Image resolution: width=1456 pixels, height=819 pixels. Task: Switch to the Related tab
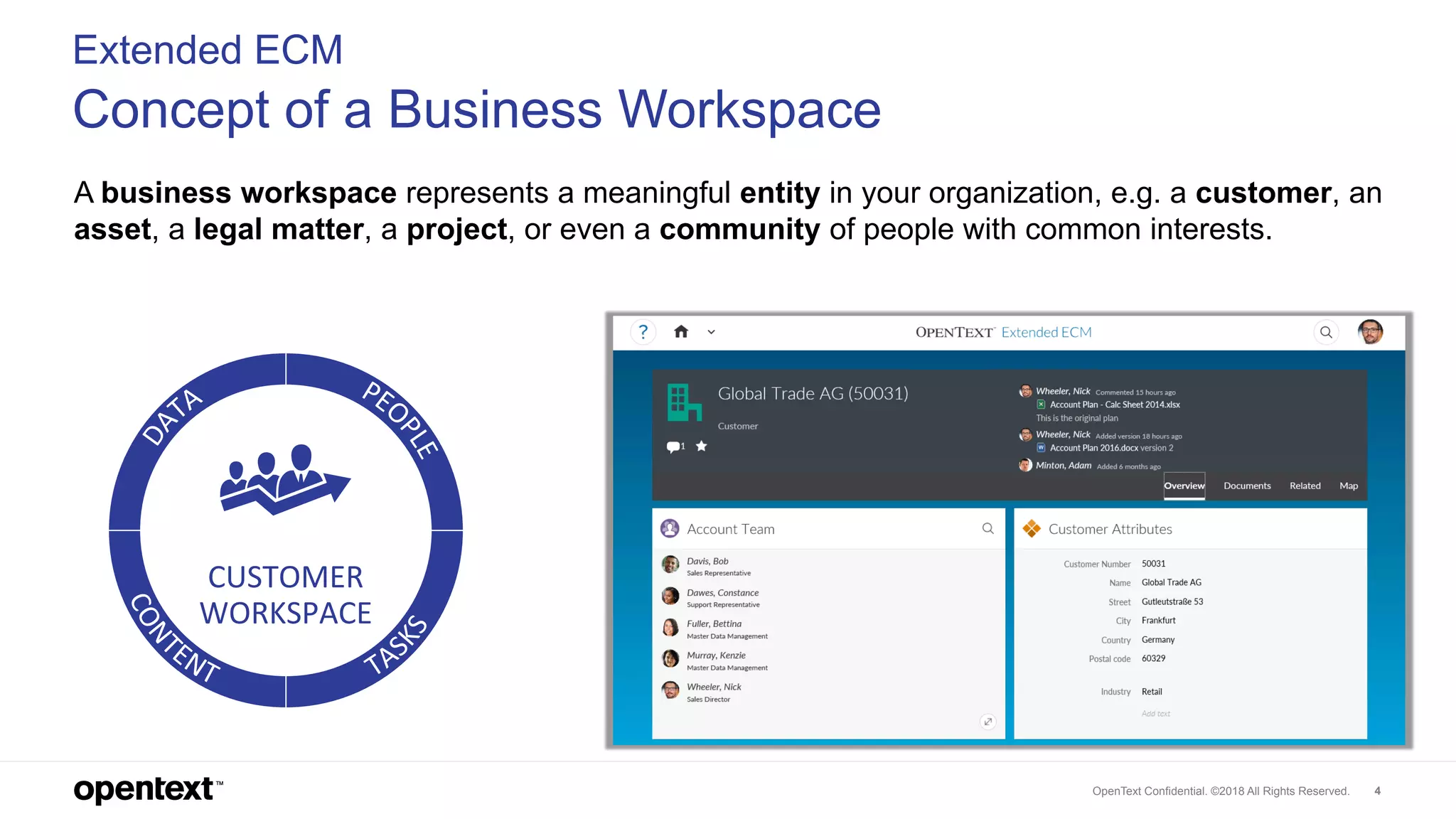coord(1305,486)
